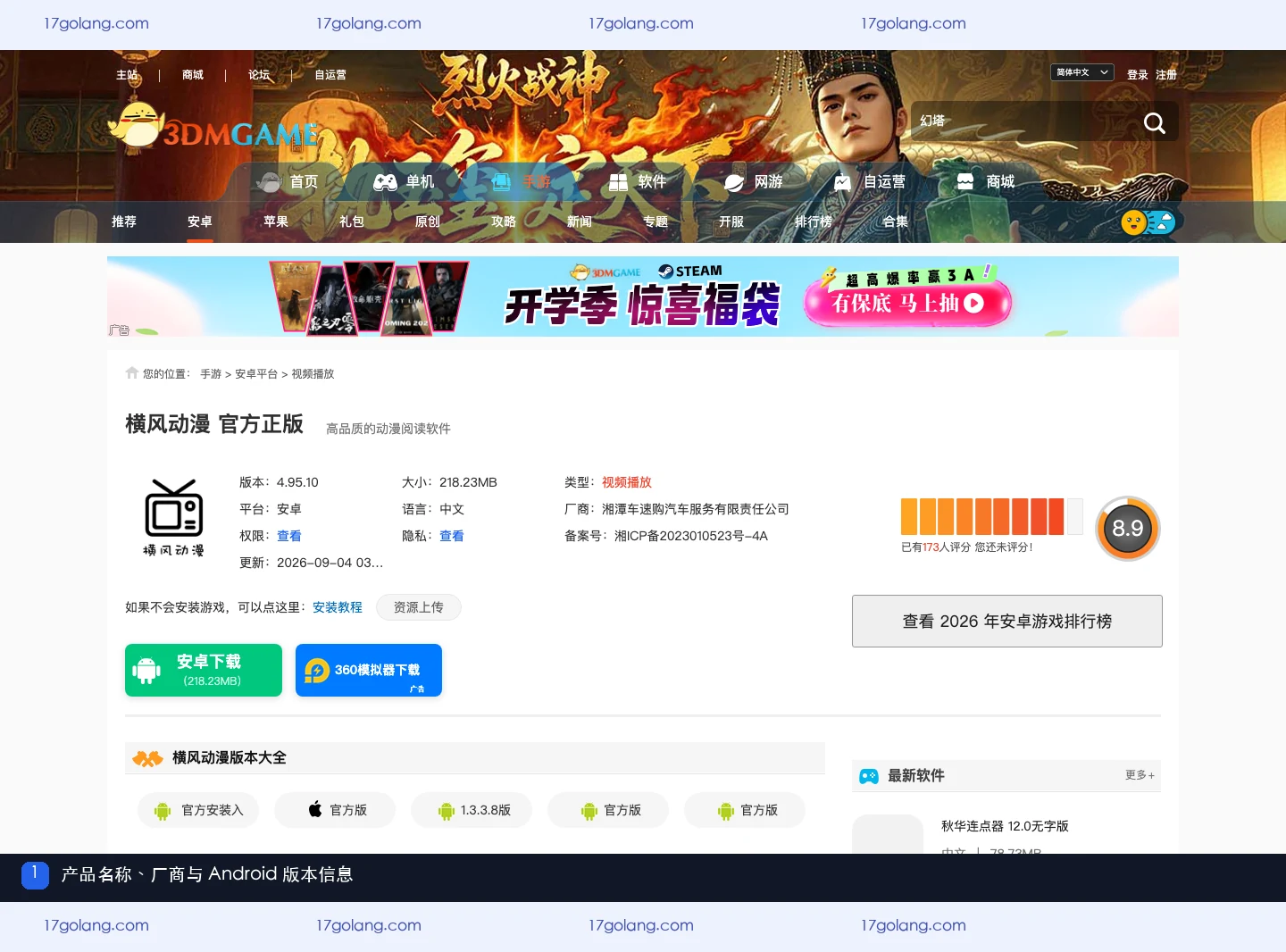
Task: Open the 自运营 nav item
Action: (870, 182)
